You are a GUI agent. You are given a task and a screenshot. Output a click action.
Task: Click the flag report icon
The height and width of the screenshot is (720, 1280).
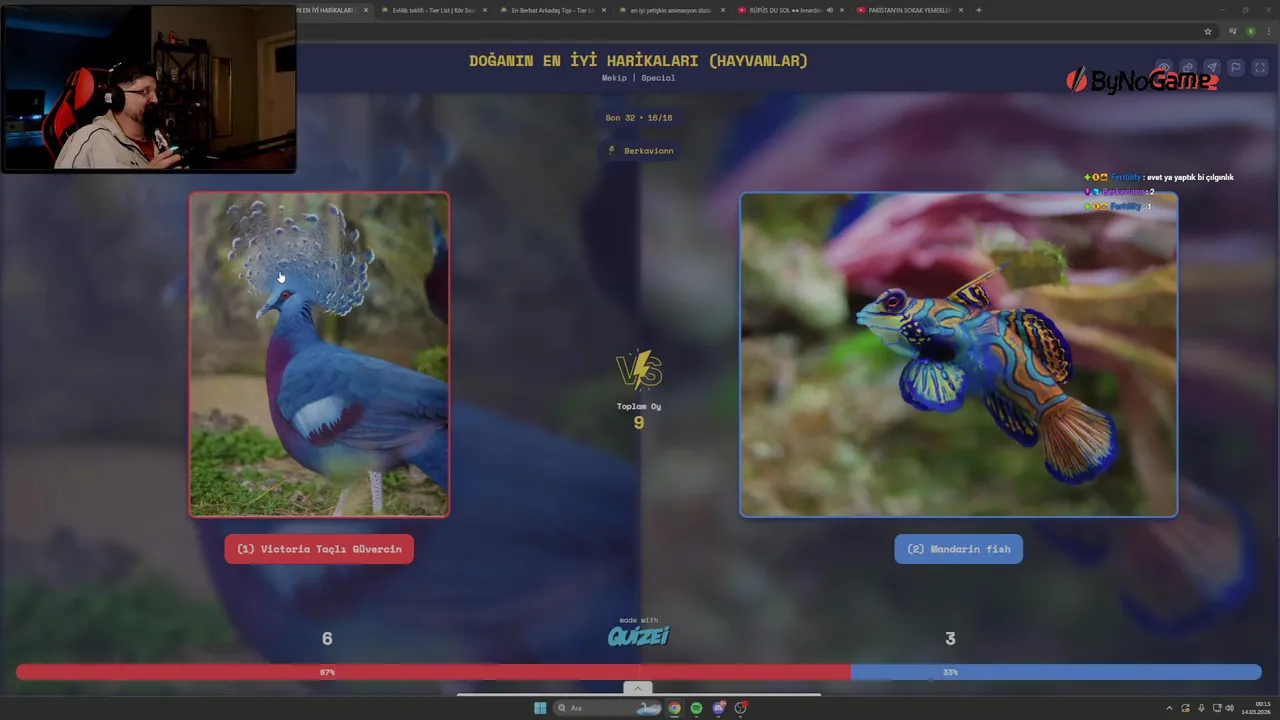click(x=1236, y=68)
